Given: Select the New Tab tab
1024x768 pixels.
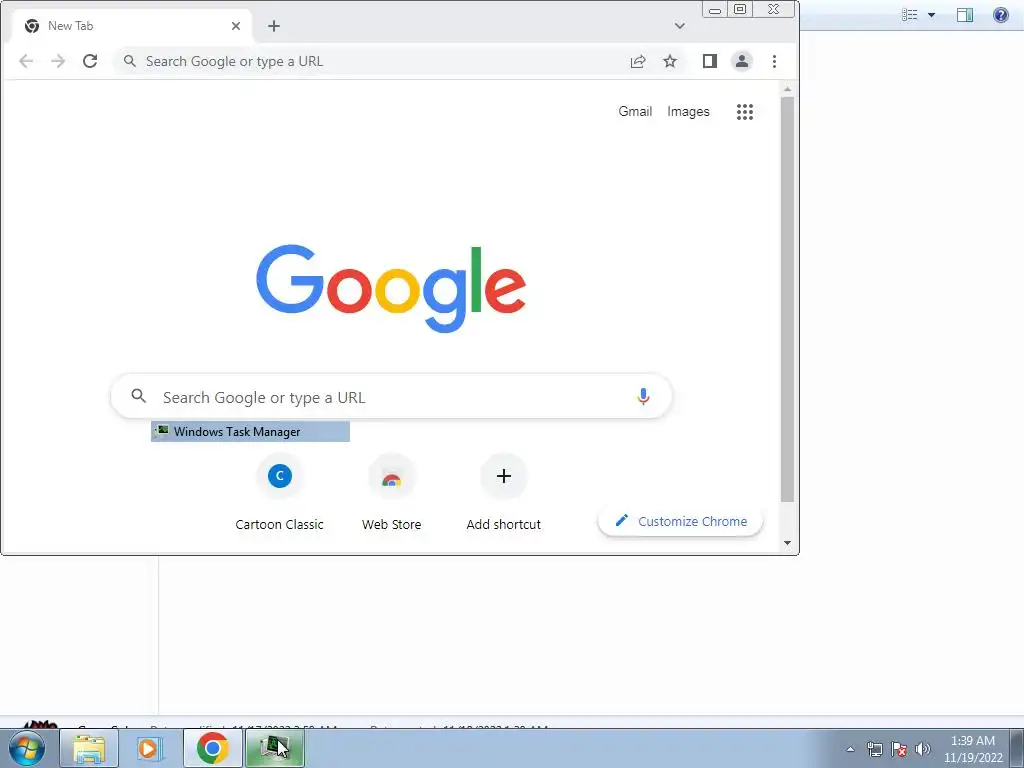Looking at the screenshot, I should pyautogui.click(x=131, y=26).
